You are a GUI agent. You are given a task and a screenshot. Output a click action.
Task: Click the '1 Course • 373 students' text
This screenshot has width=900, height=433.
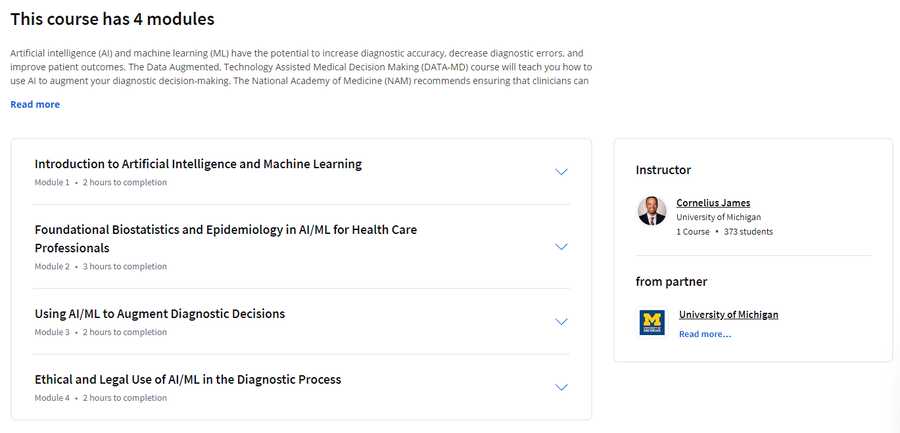pyautogui.click(x=724, y=232)
